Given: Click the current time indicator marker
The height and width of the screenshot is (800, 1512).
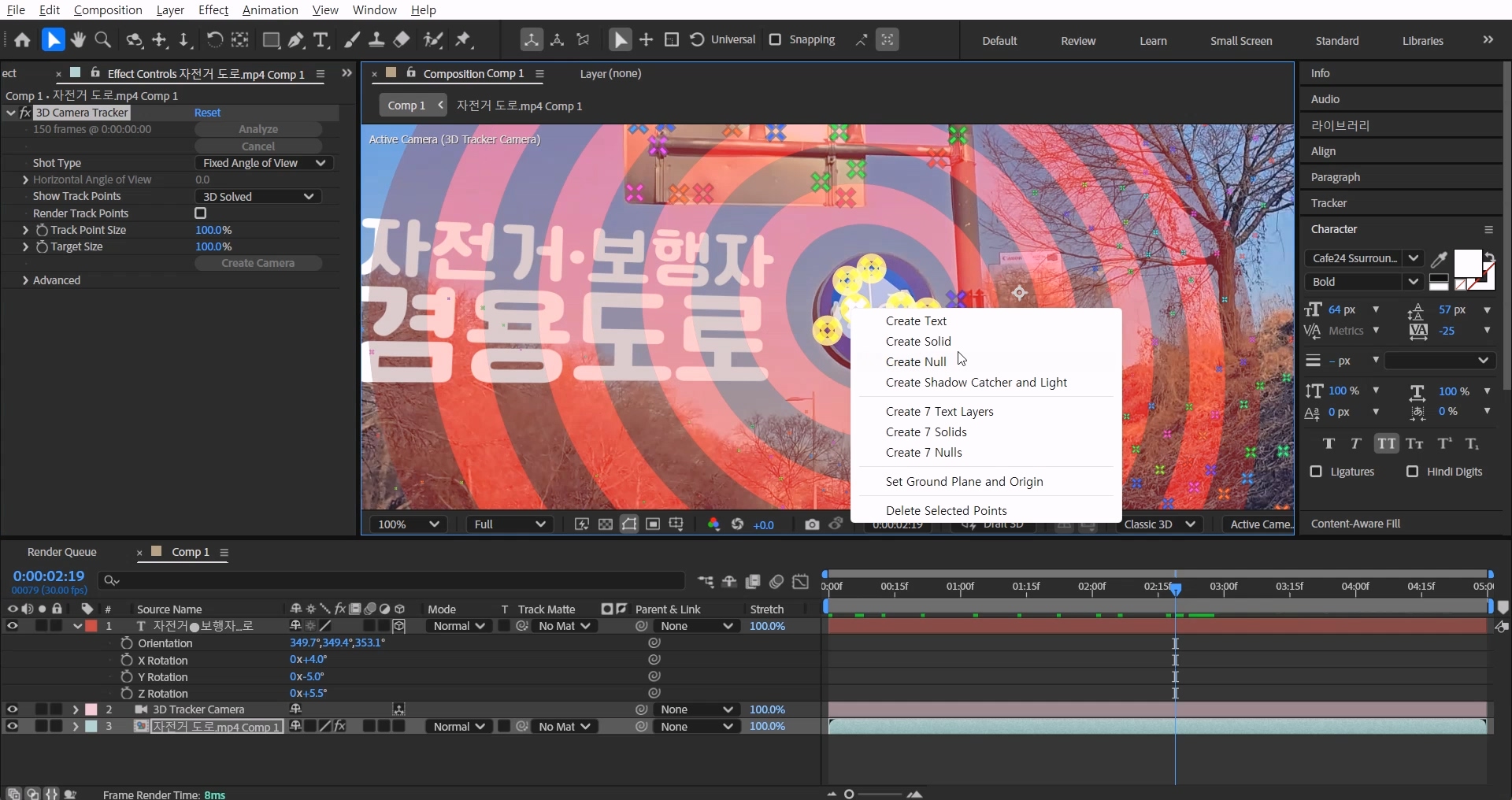Looking at the screenshot, I should 1175,589.
